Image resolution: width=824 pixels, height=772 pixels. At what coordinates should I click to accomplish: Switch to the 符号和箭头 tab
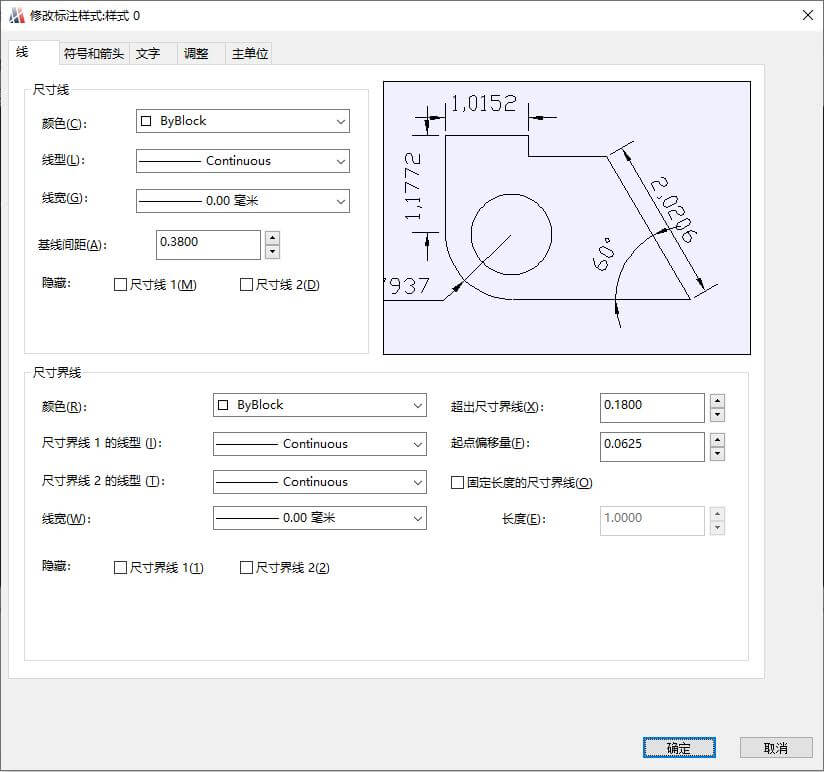pyautogui.click(x=94, y=53)
